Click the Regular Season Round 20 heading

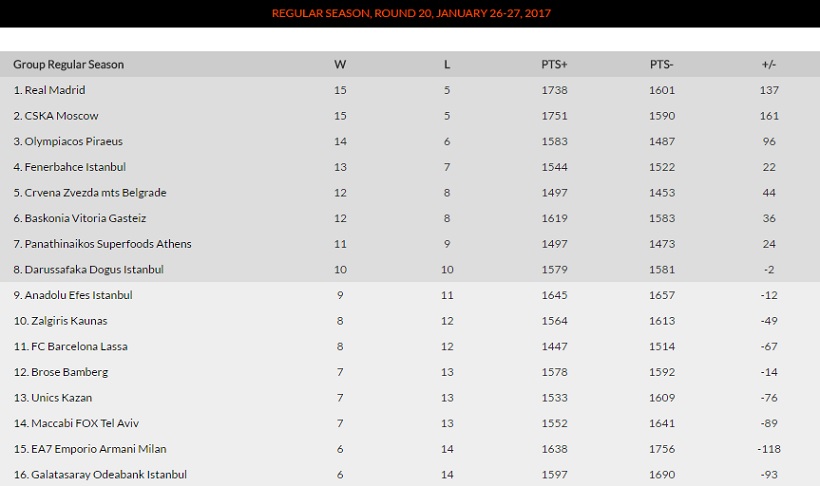click(411, 13)
